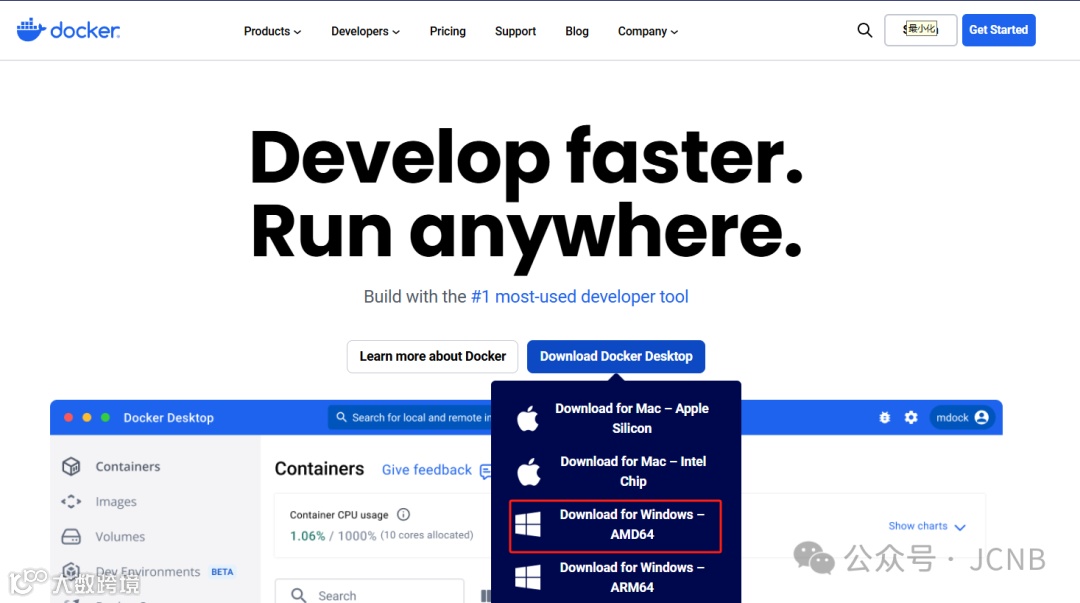The image size is (1080, 603).
Task: Click the Apple icon for Intel Chip download
Action: tap(528, 471)
